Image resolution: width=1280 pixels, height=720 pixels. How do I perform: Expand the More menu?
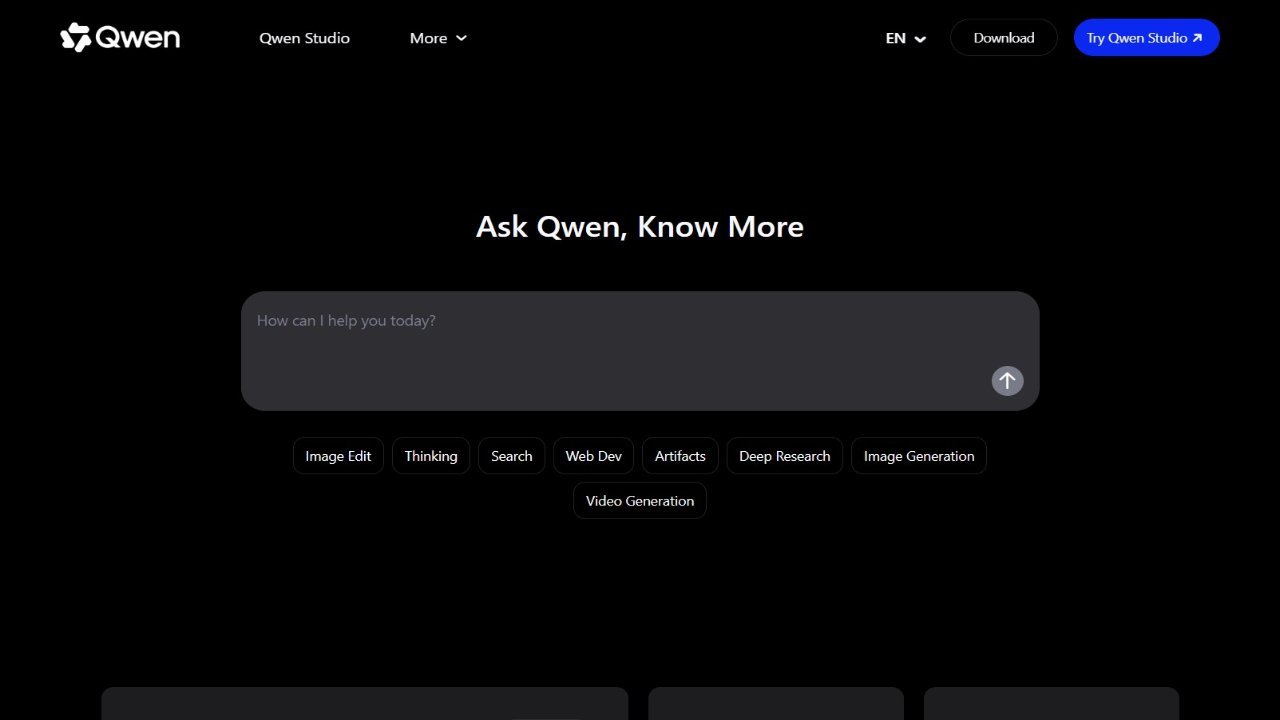point(438,38)
